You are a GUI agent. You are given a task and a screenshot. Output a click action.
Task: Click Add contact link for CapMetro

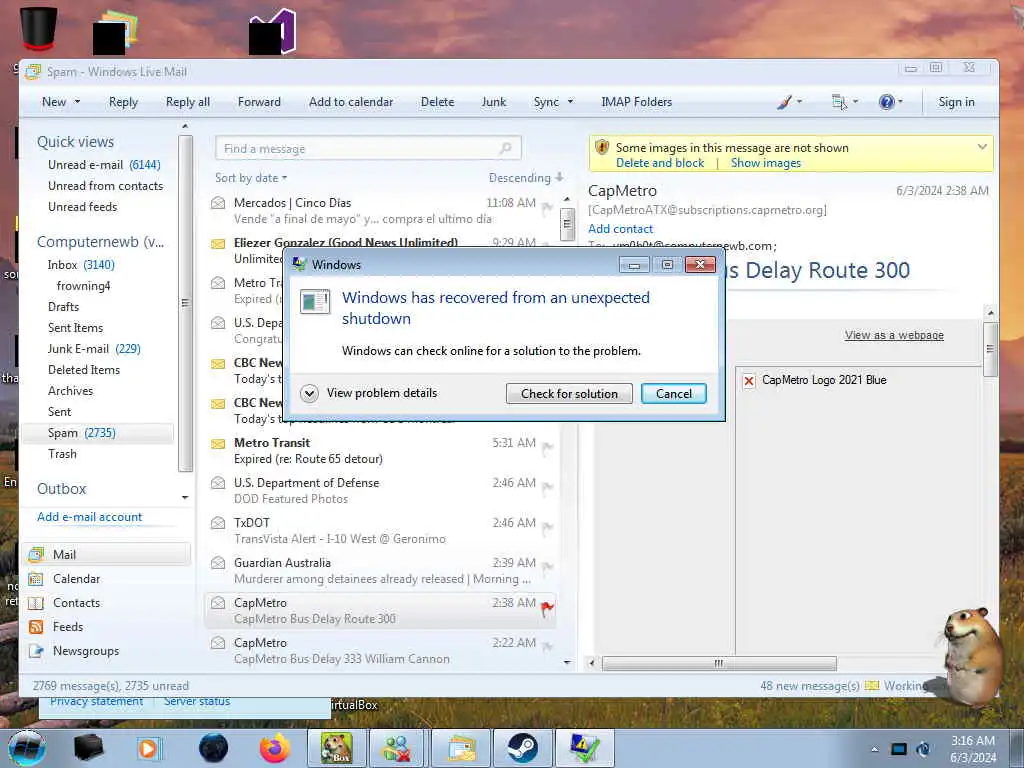tap(620, 229)
